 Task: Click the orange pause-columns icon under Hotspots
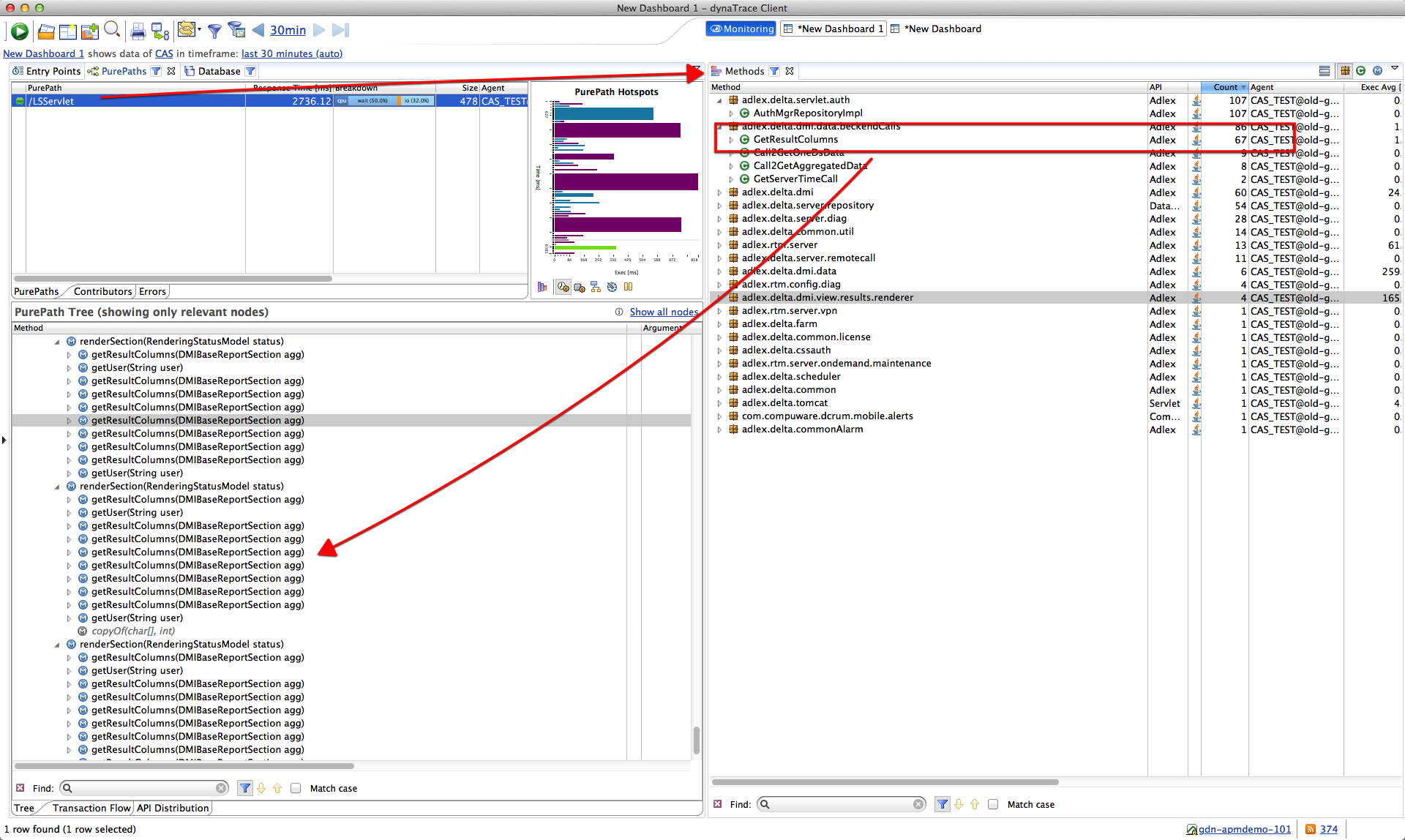point(628,287)
